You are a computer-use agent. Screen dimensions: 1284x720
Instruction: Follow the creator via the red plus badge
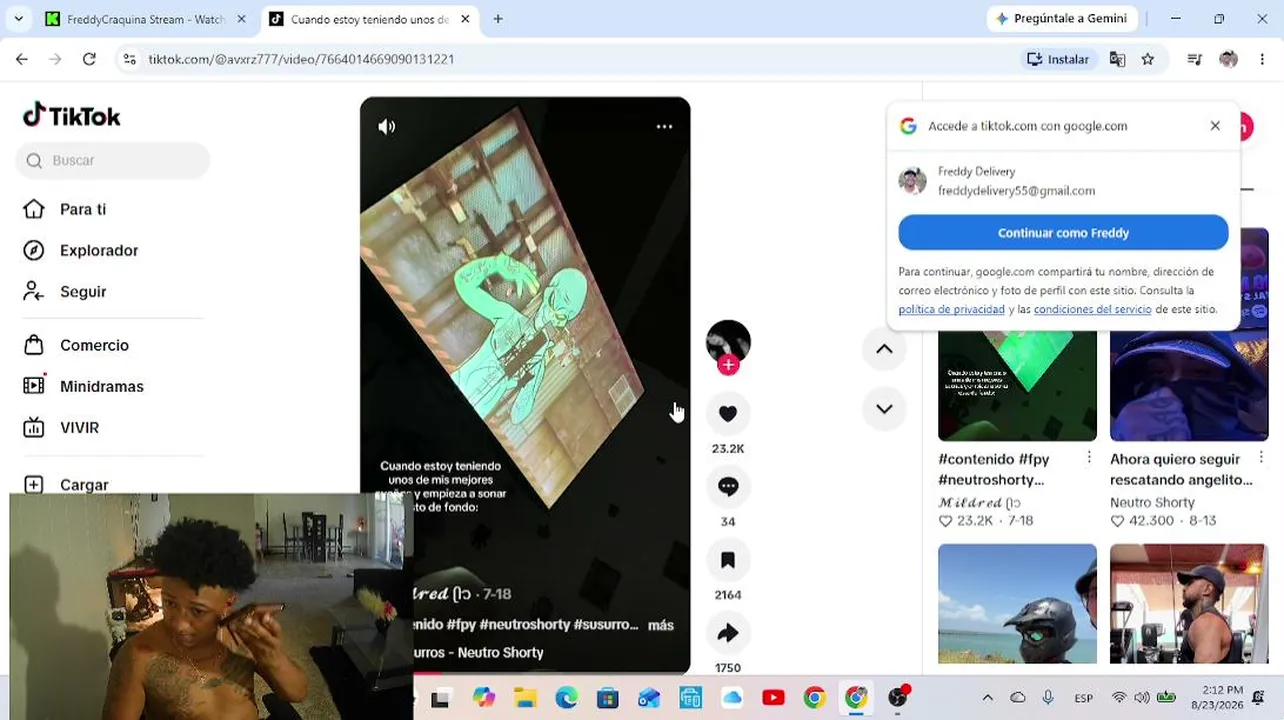[728, 365]
